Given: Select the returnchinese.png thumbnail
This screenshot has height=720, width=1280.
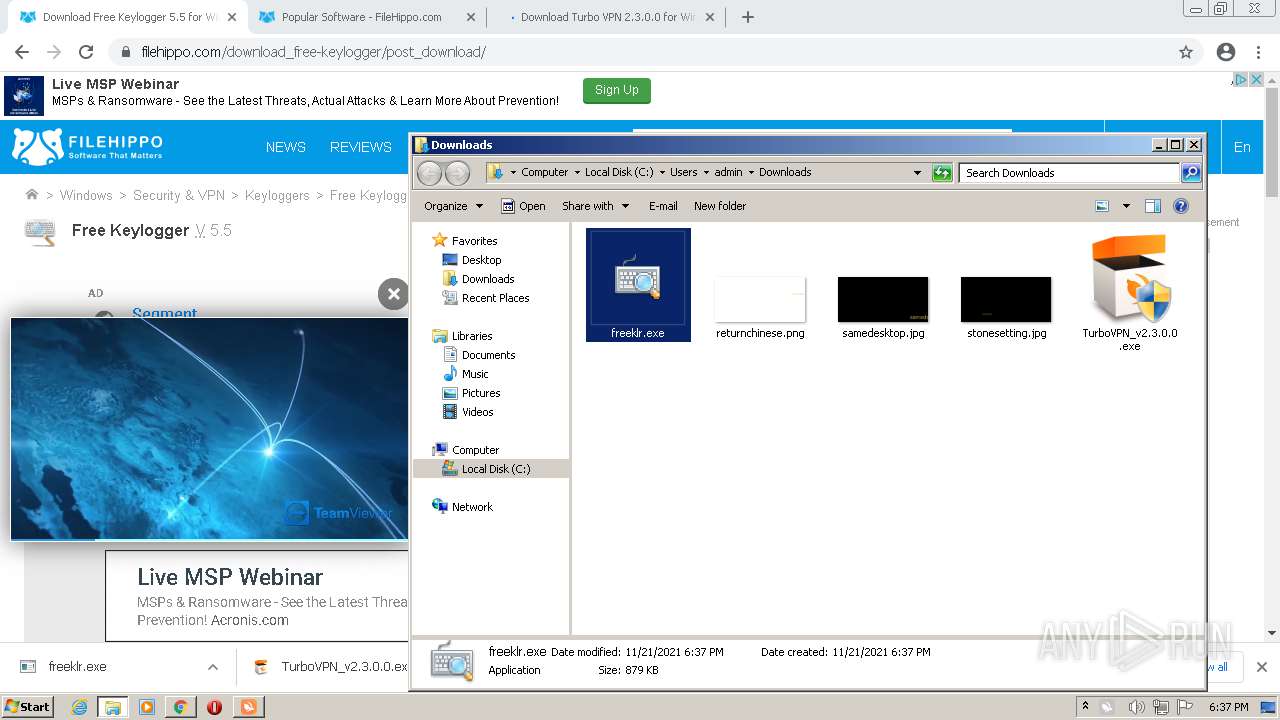Looking at the screenshot, I should point(760,299).
